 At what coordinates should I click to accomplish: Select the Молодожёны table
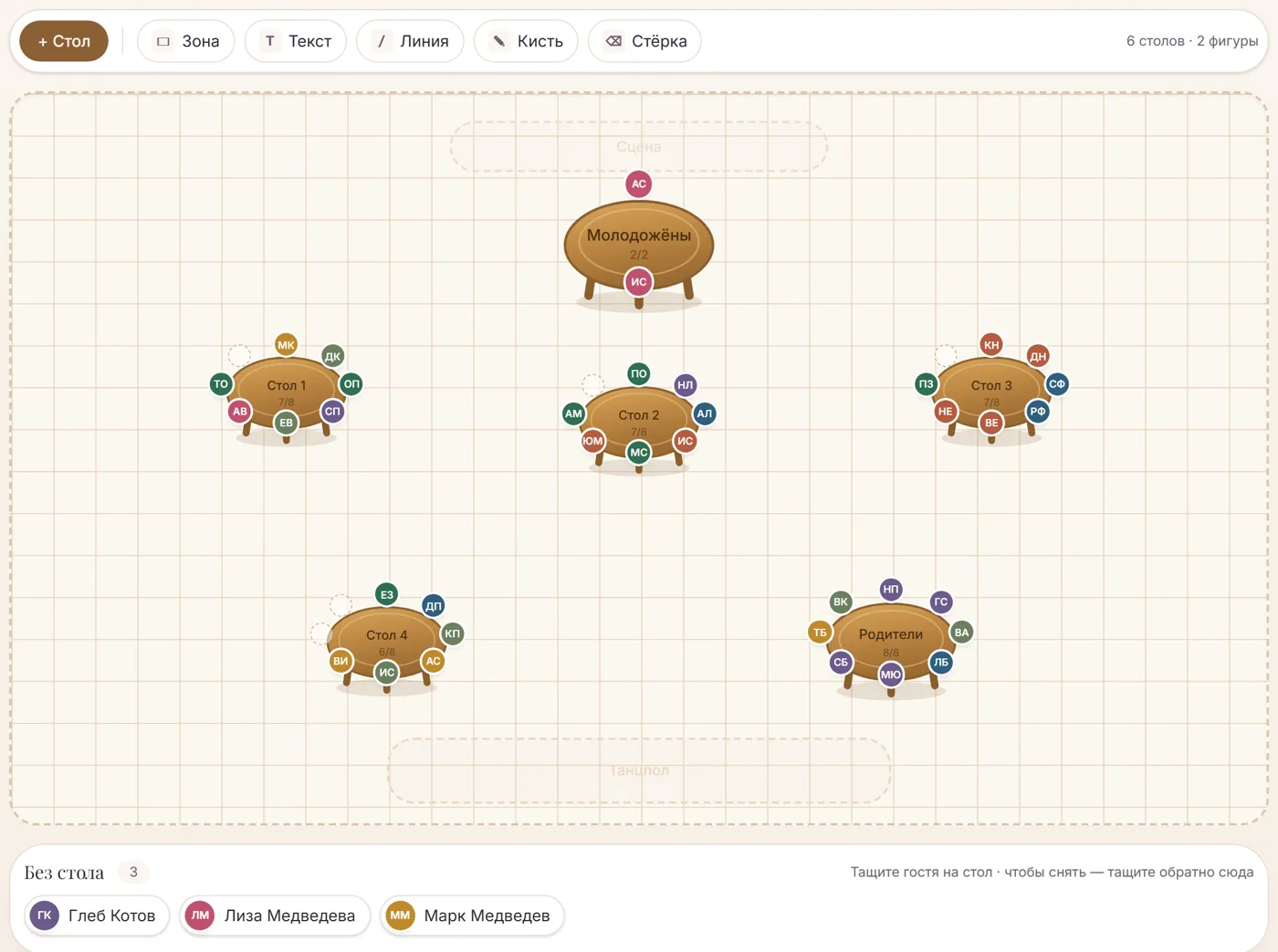coord(639,246)
